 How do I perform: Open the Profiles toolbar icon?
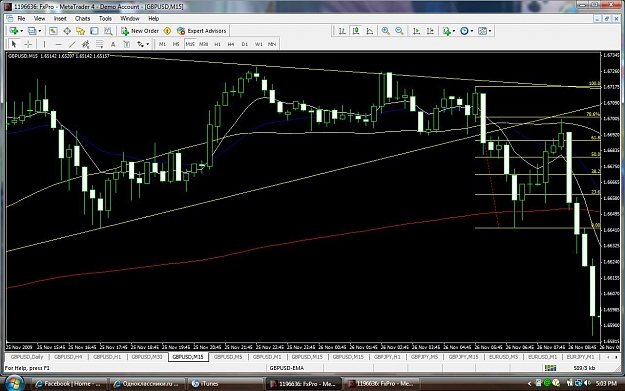tap(32, 31)
